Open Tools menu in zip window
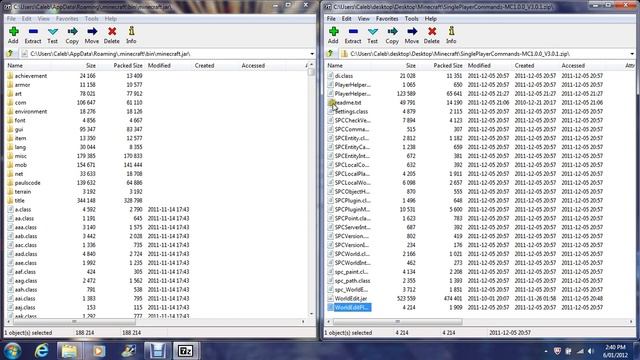 411,19
